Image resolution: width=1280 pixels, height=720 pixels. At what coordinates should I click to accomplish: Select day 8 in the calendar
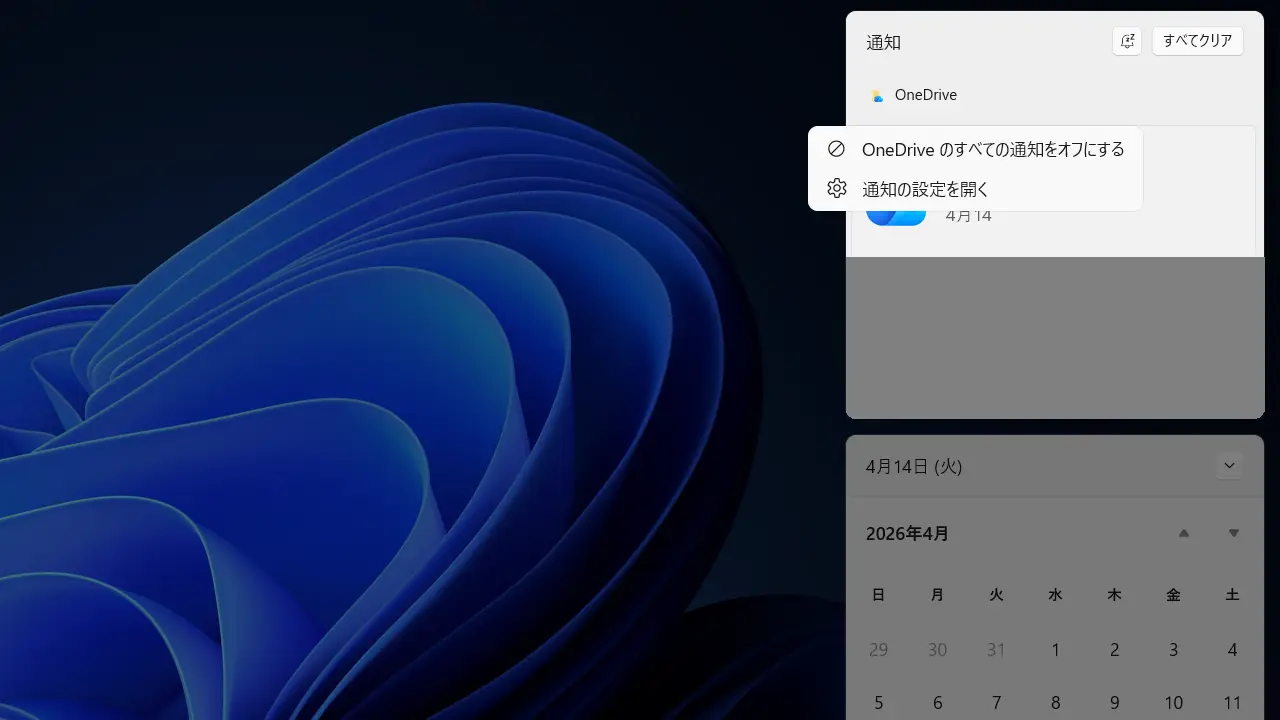pyautogui.click(x=1055, y=703)
